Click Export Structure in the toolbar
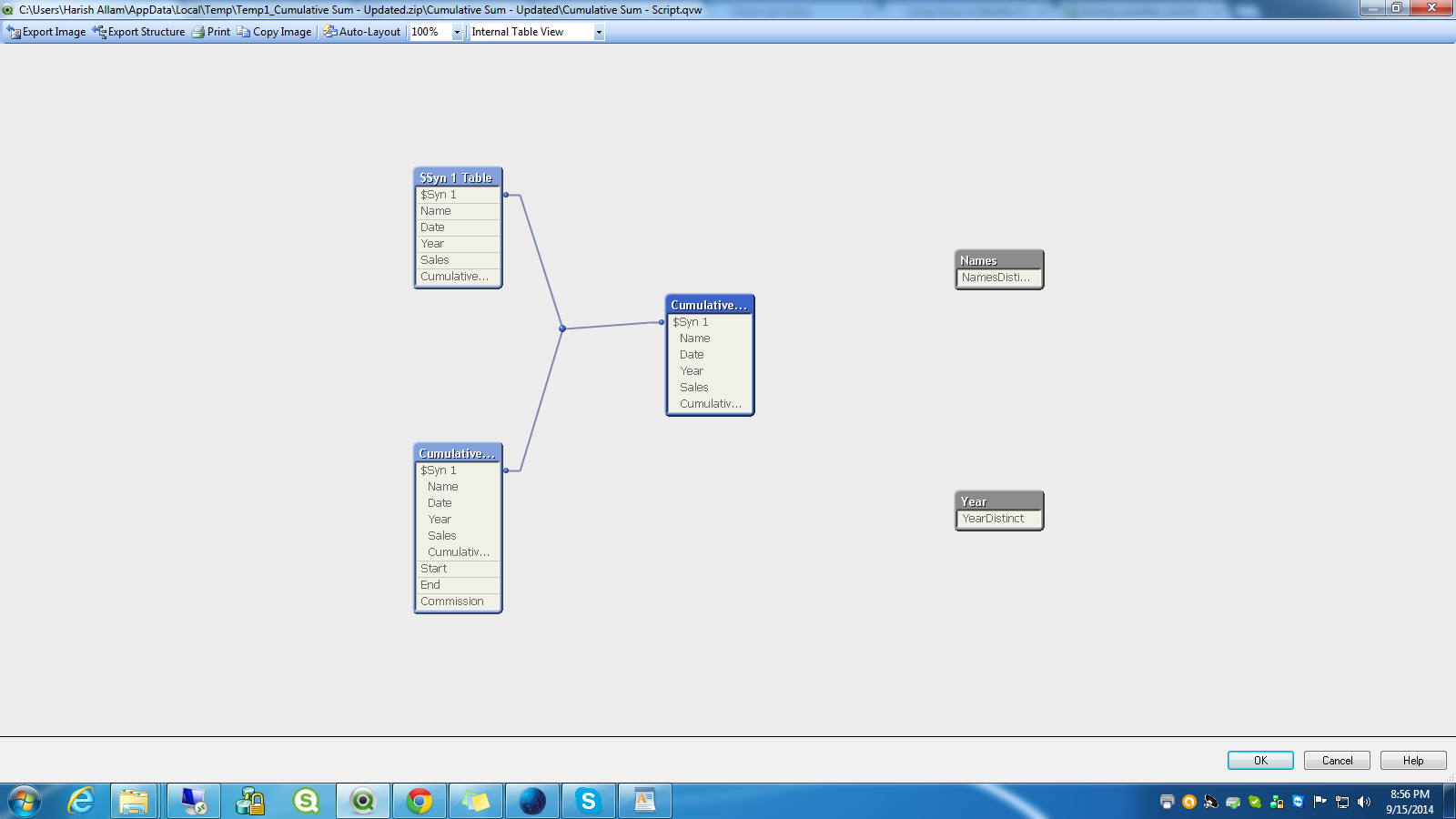 click(x=138, y=32)
